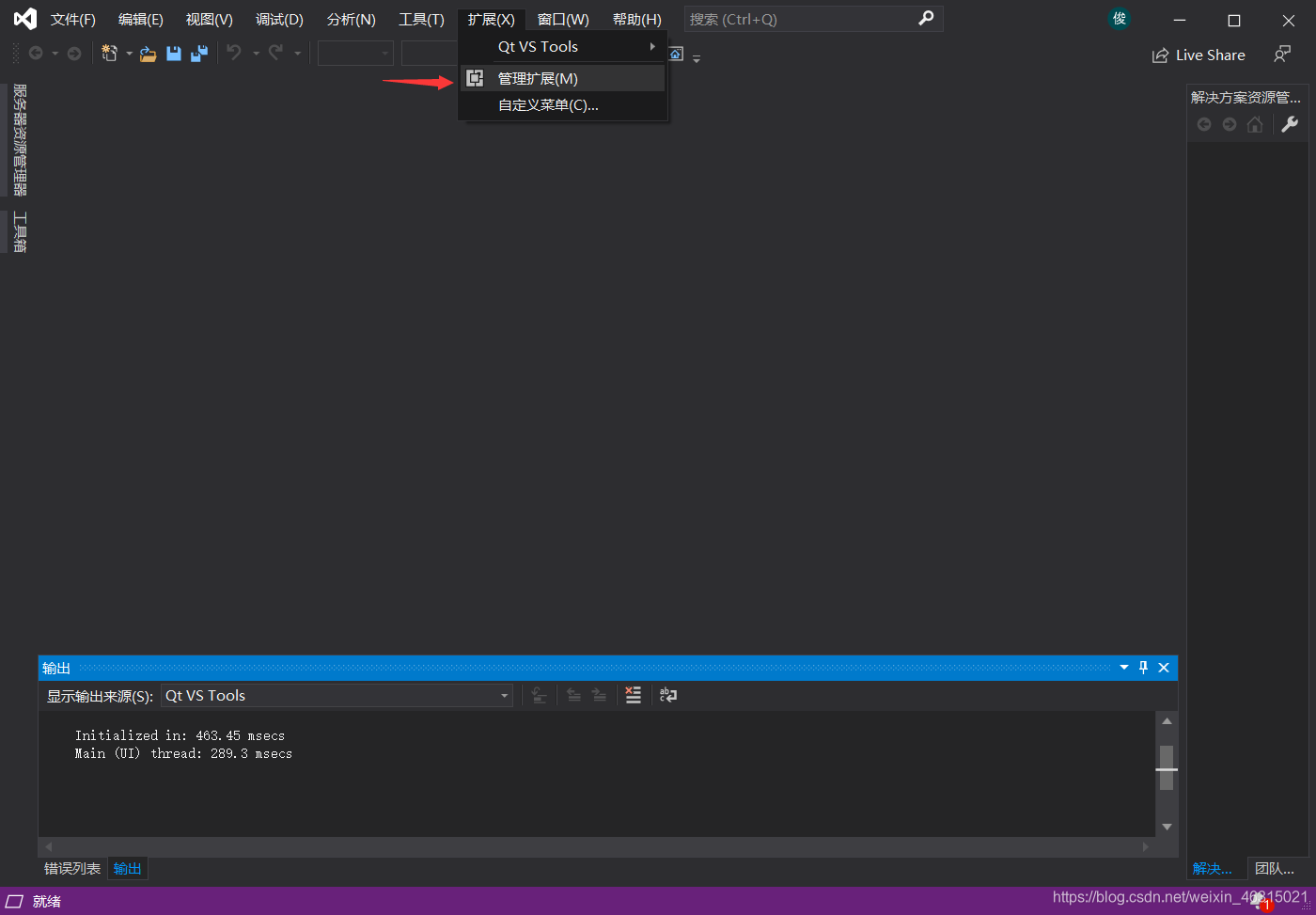The height and width of the screenshot is (915, 1316).
Task: Open the 显示输出来源 Qt VS Tools dropdown
Action: [337, 696]
